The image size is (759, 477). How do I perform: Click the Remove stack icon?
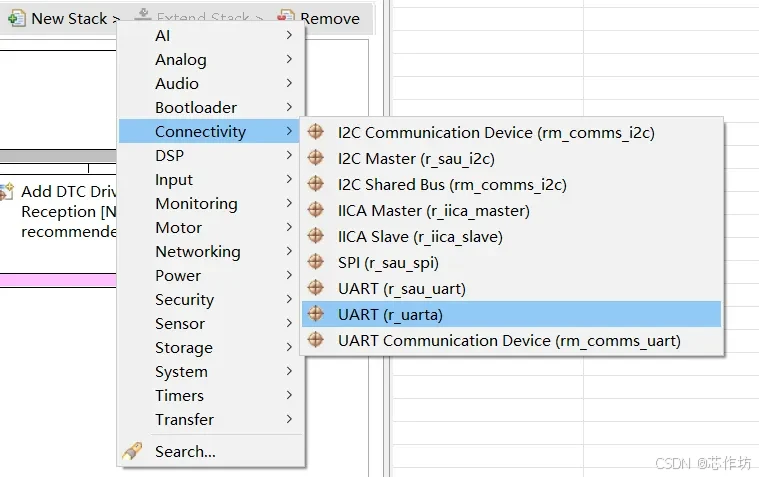pos(286,15)
